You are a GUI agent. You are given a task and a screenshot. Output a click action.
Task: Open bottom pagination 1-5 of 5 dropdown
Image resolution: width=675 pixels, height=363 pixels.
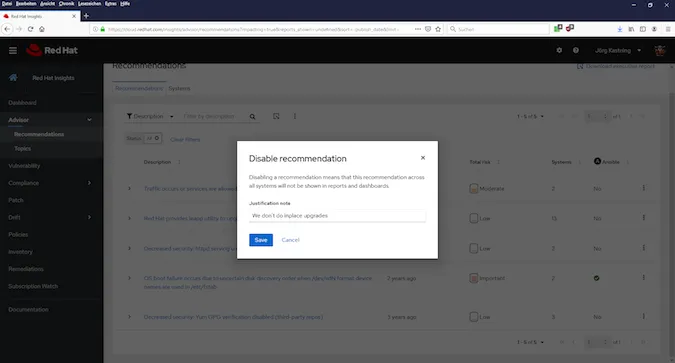click(530, 342)
